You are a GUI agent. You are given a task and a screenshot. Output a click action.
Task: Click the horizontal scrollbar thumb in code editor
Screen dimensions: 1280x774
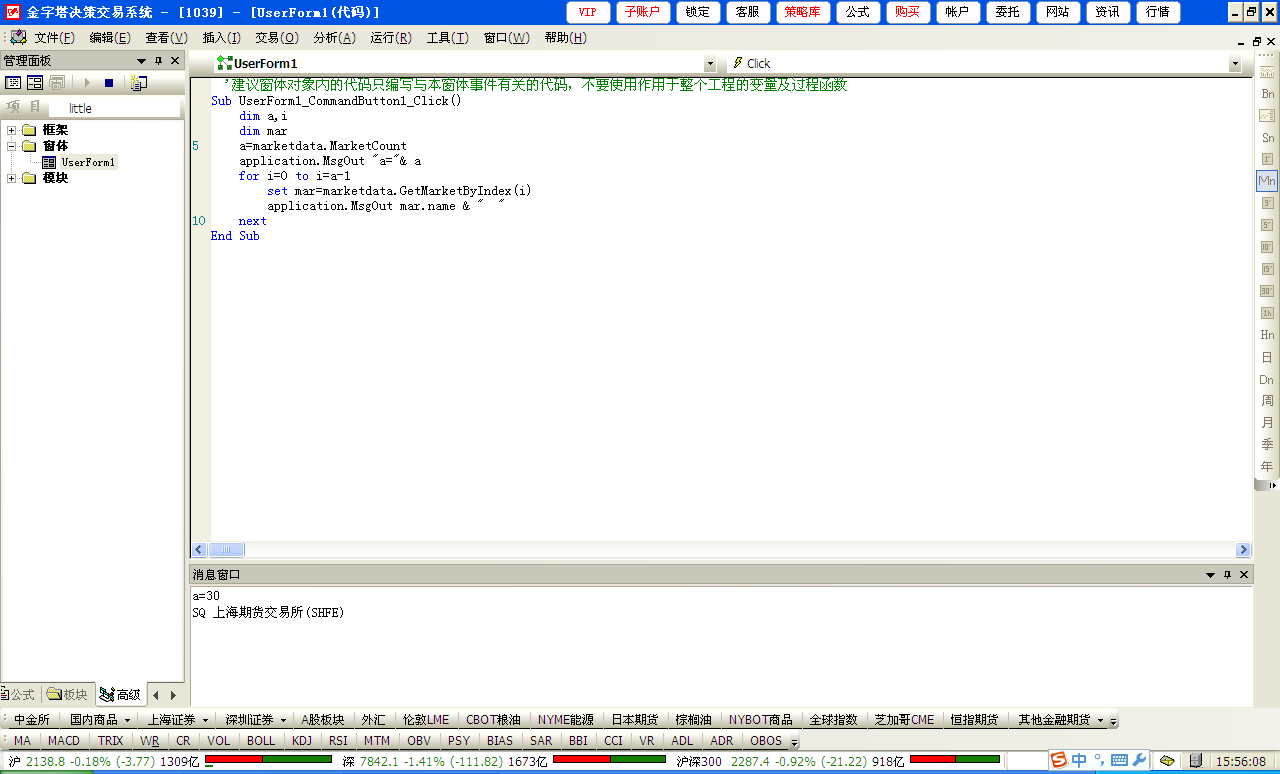tap(227, 550)
